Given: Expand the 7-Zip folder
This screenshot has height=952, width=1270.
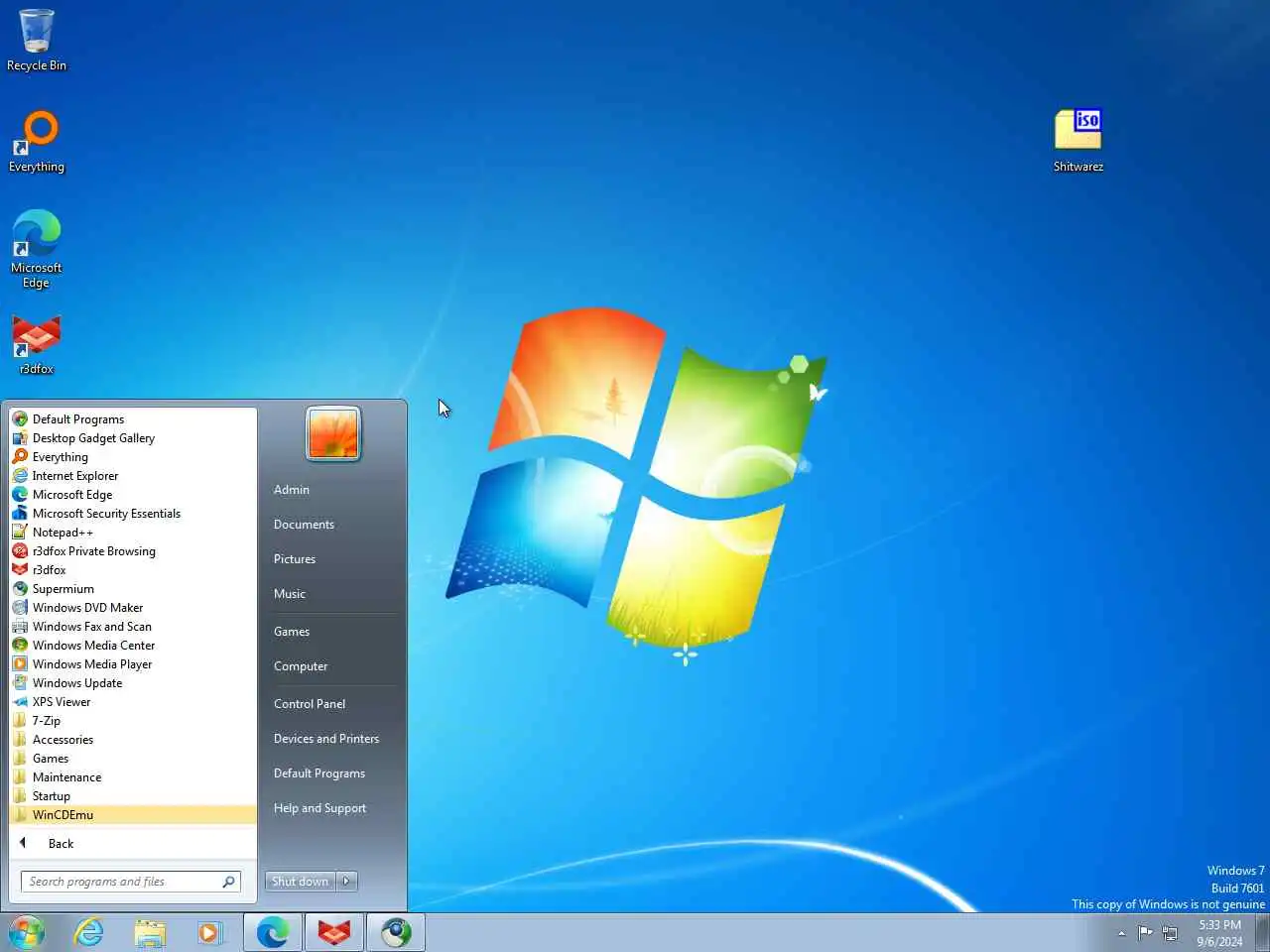Looking at the screenshot, I should pos(133,721).
